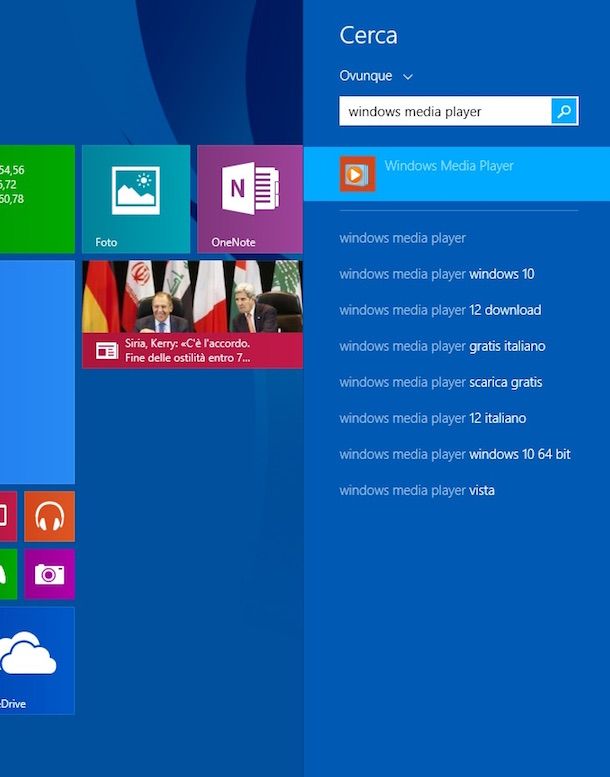This screenshot has height=777, width=610.
Task: Open the OneNote tile
Action: point(250,199)
